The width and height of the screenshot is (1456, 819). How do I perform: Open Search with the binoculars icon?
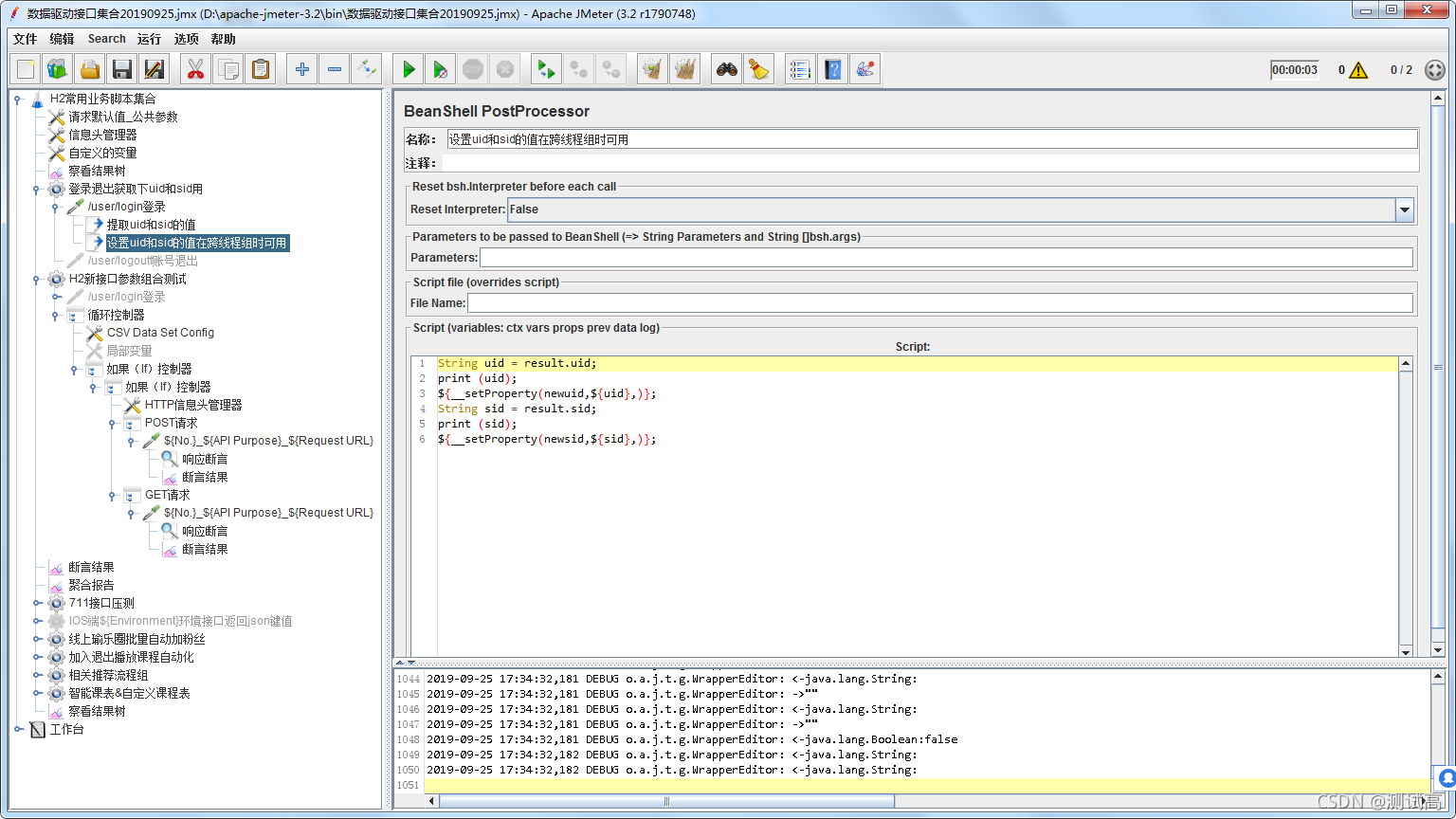pyautogui.click(x=727, y=69)
